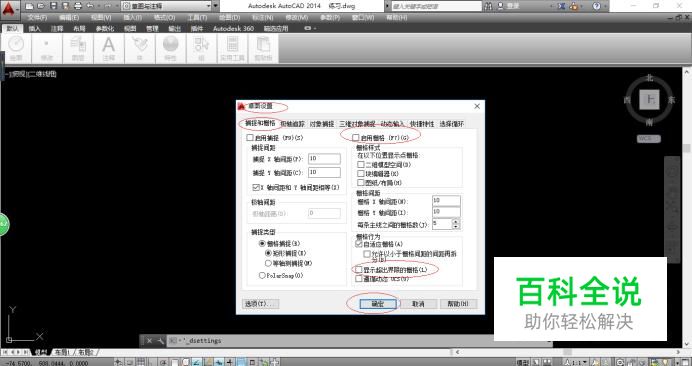Image resolution: width=692 pixels, height=366 pixels.
Task: Click the command line wrench customize icon
Action: pyautogui.click(x=160, y=340)
